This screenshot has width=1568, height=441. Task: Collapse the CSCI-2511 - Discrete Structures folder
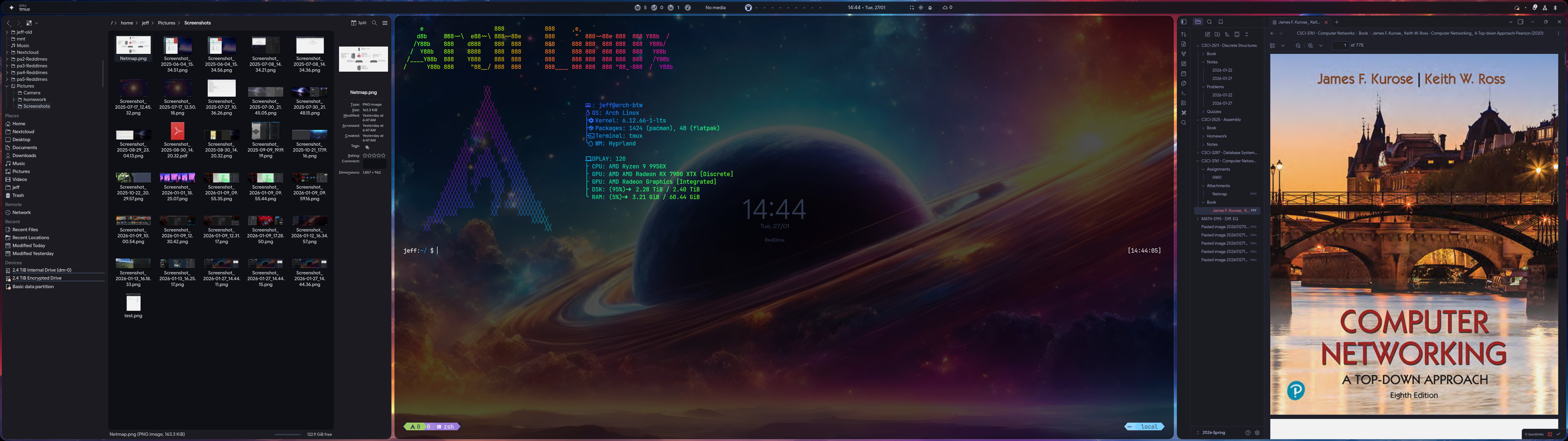point(1198,46)
